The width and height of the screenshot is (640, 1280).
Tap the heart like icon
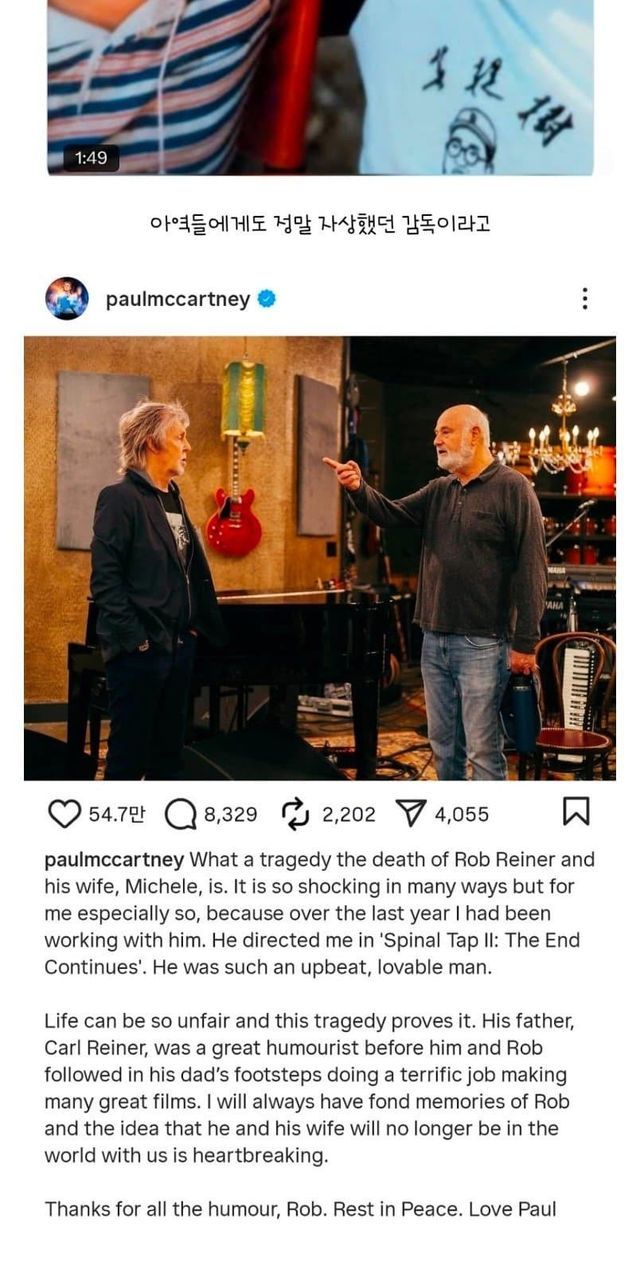(x=64, y=814)
